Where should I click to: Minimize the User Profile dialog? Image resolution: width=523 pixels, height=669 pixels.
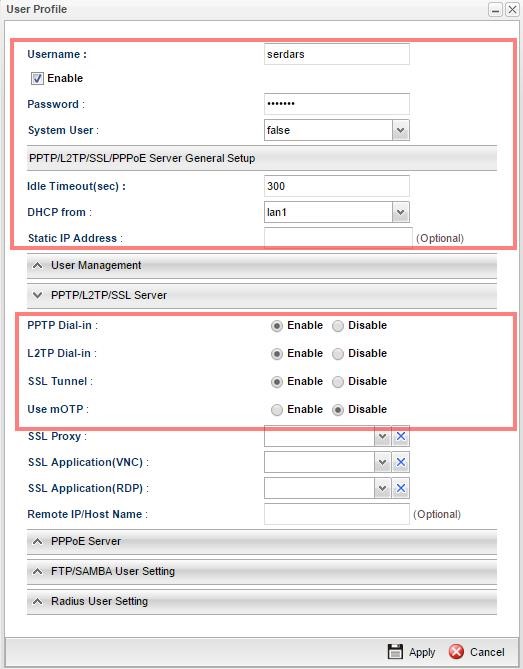click(x=495, y=9)
